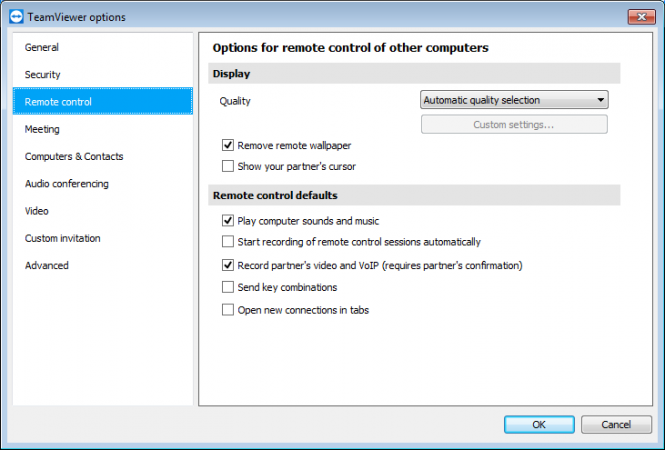Viewport: 665px width, 450px height.
Task: Select the Remote control category
Action: pyautogui.click(x=103, y=101)
